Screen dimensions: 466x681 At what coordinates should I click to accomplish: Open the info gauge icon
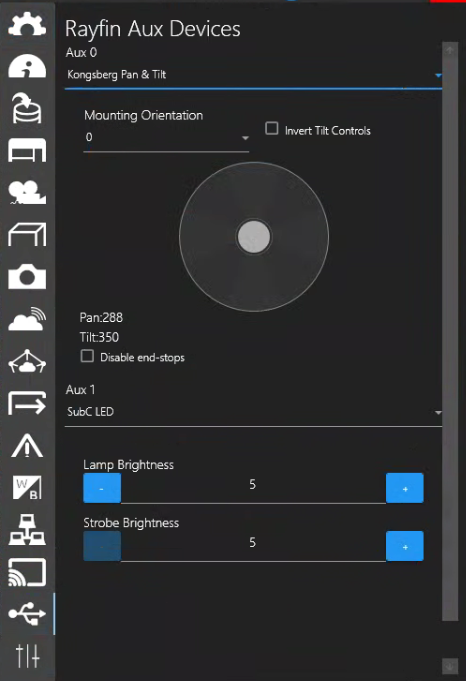(x=27, y=66)
